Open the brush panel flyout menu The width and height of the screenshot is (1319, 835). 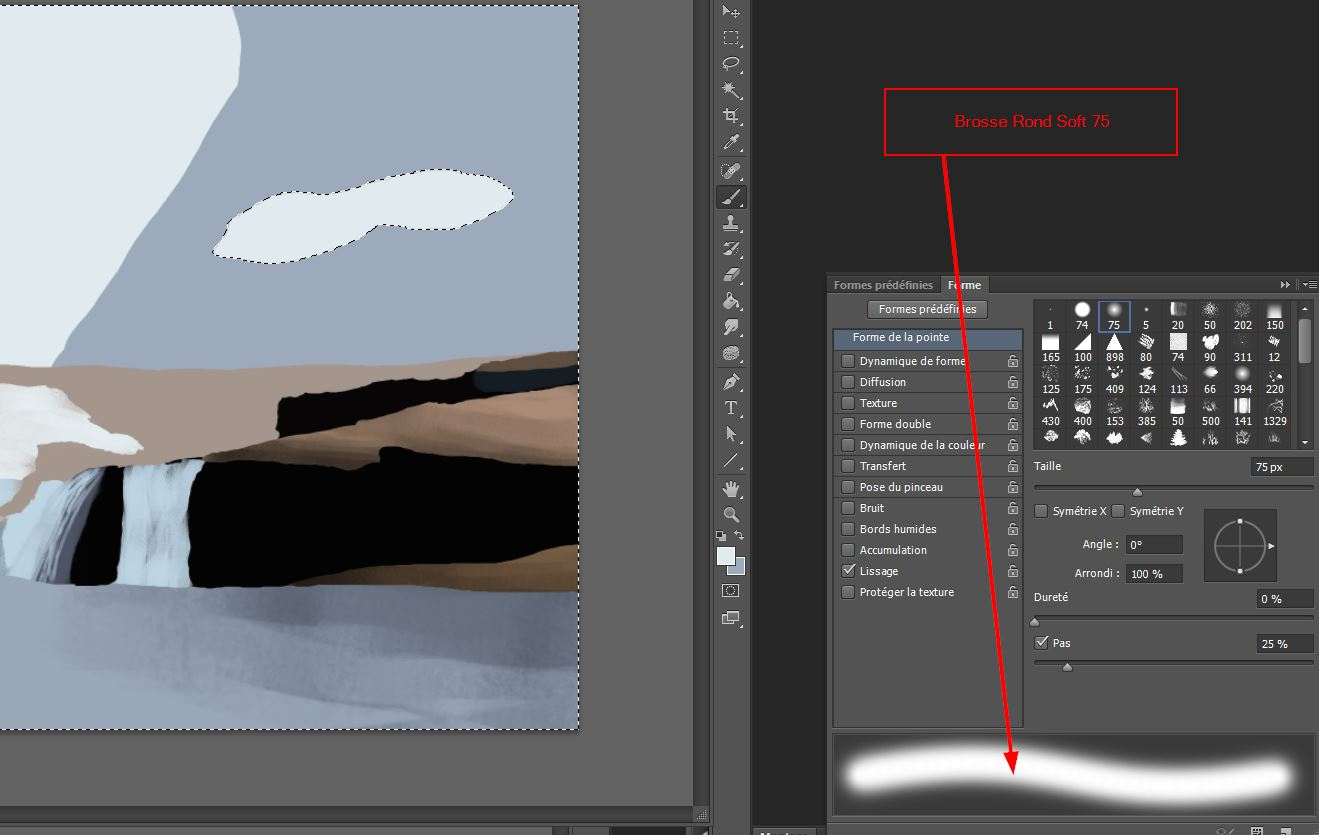(1308, 285)
